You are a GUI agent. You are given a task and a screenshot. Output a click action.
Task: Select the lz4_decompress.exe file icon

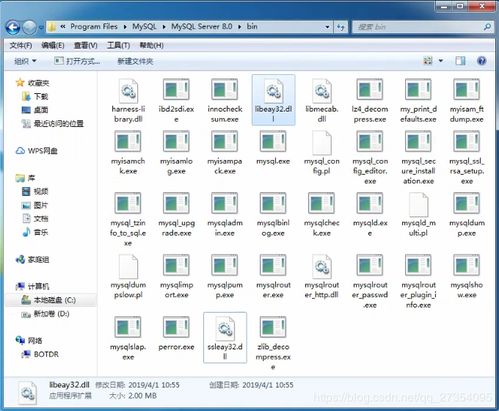(x=370, y=90)
